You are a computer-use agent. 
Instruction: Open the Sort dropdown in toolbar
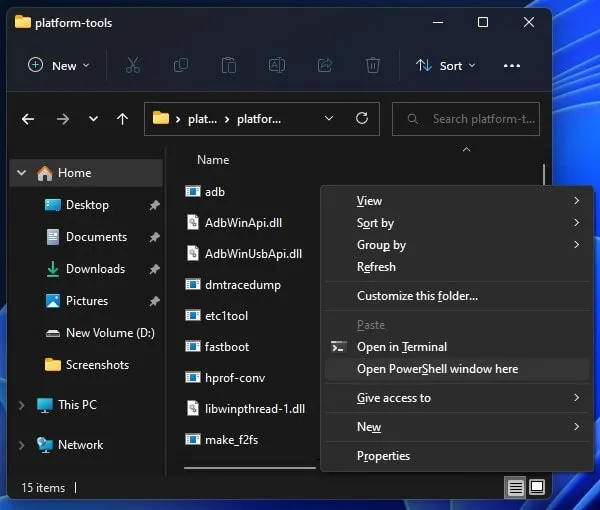pyautogui.click(x=446, y=66)
